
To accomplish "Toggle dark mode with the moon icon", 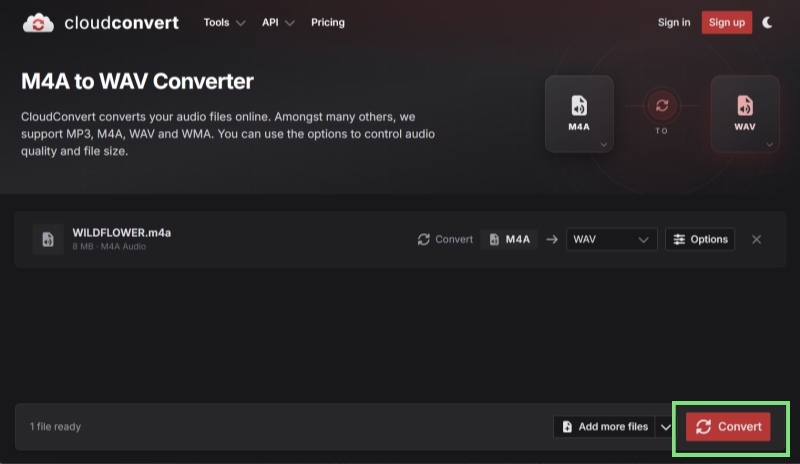I will (767, 22).
